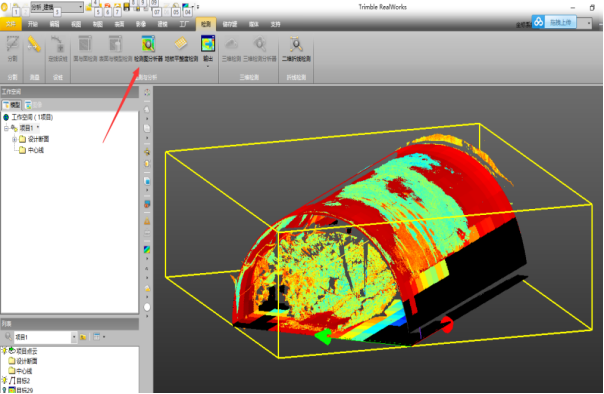Collapse the 项目1 tree node
604x394 pixels.
tap(6, 128)
